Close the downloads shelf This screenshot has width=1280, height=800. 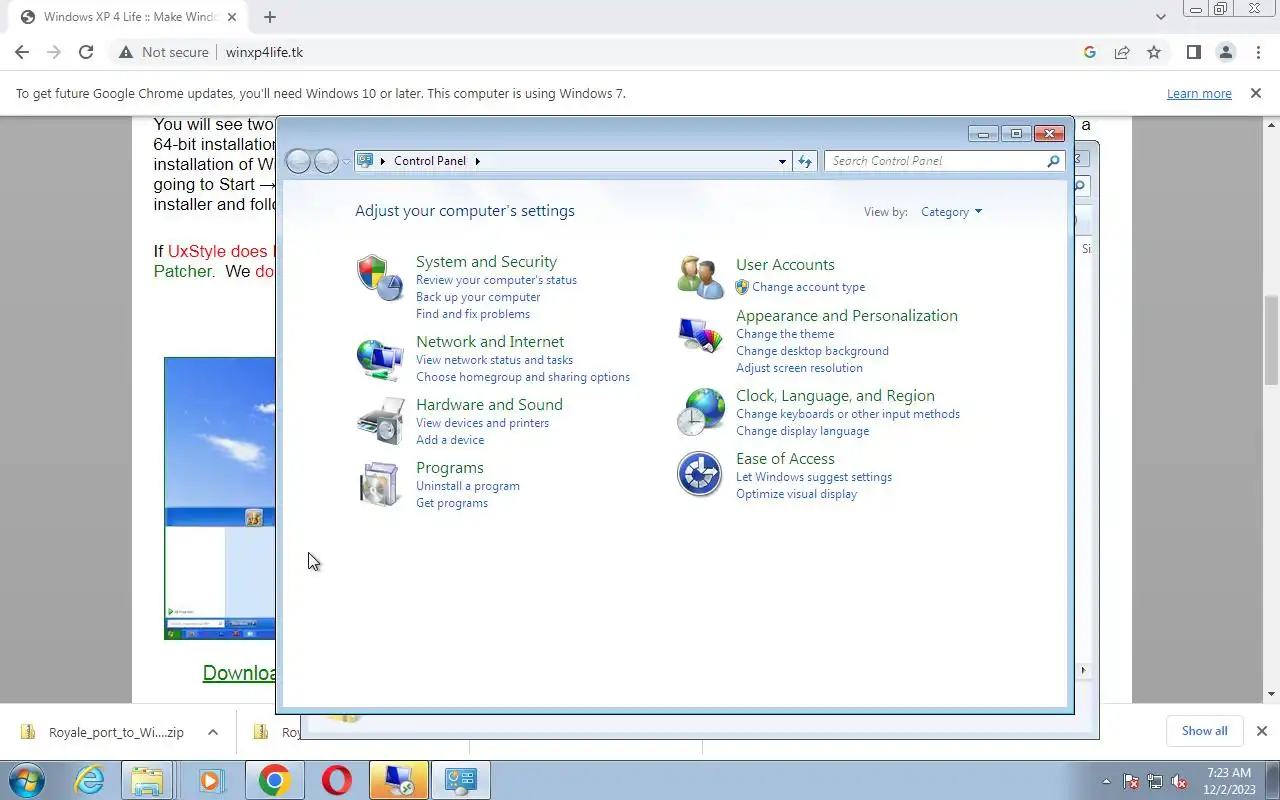coord(1261,731)
